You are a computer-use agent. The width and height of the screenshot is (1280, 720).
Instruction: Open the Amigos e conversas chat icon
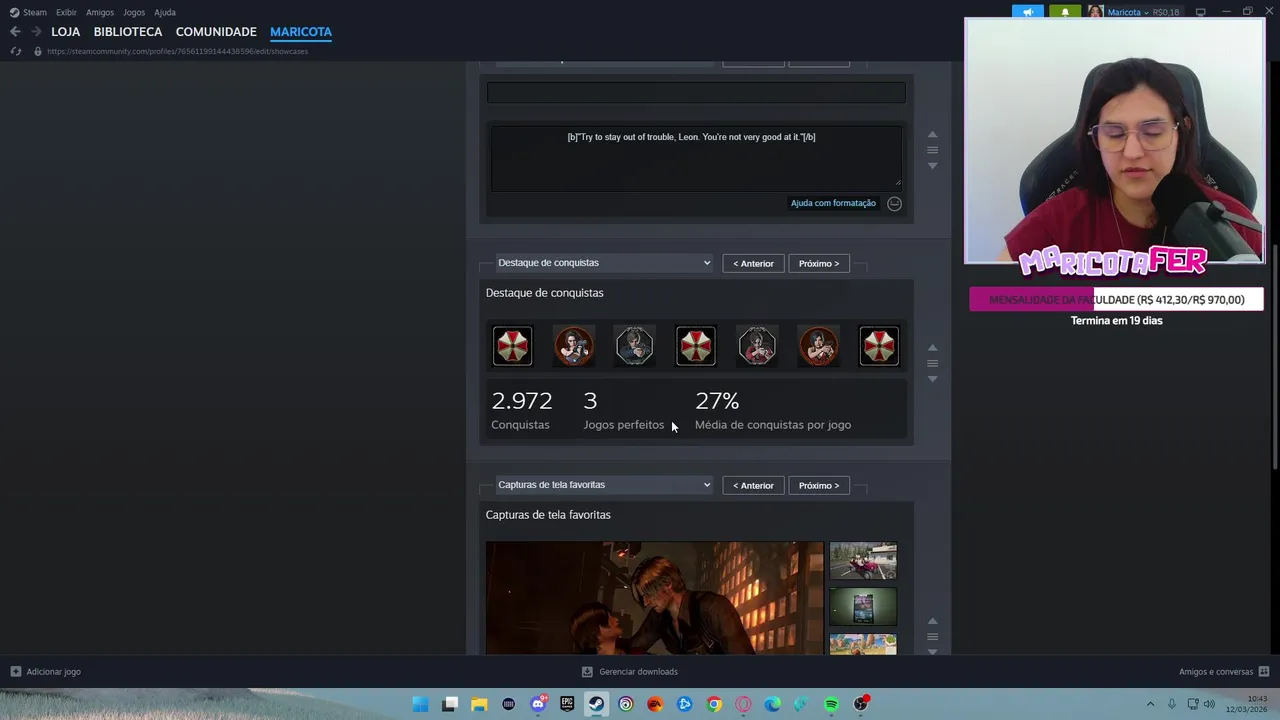click(1264, 672)
